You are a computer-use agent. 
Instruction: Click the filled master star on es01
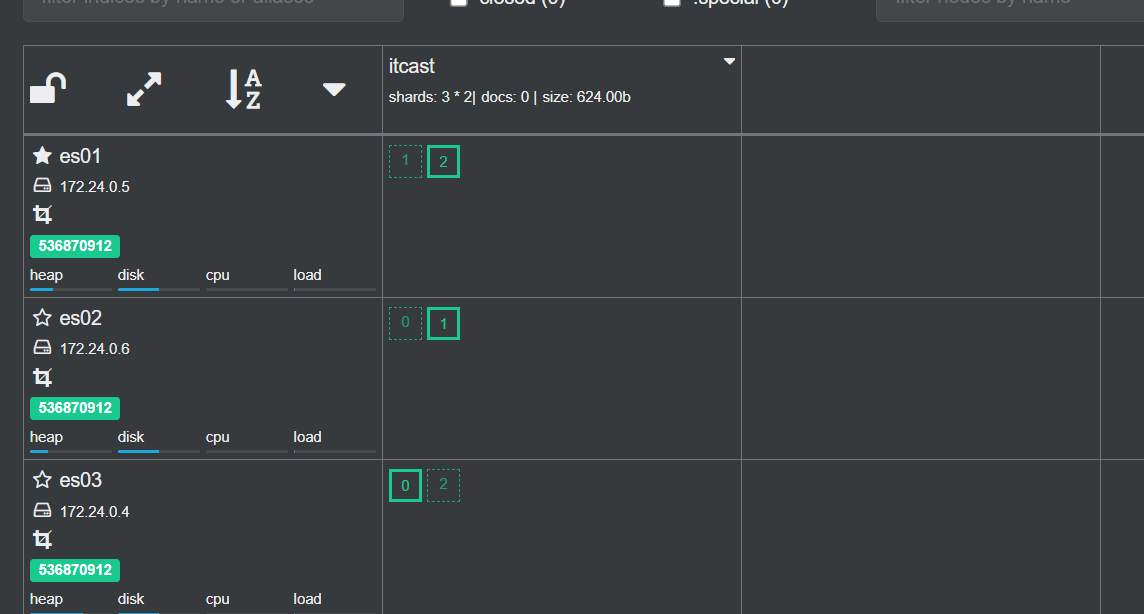(x=42, y=156)
